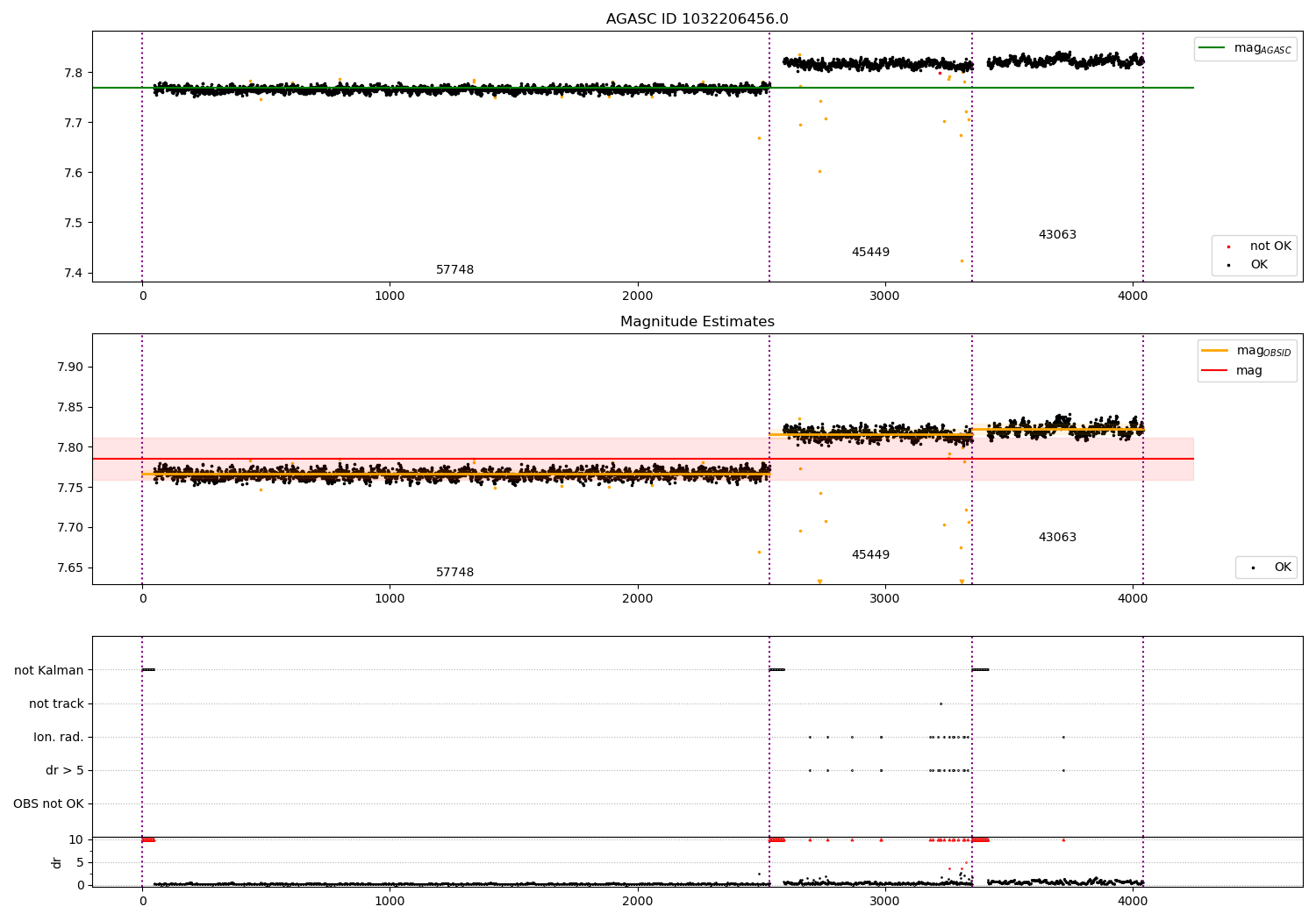Click the 4000 x-tick under Magnitude Estimates plot

point(1132,599)
